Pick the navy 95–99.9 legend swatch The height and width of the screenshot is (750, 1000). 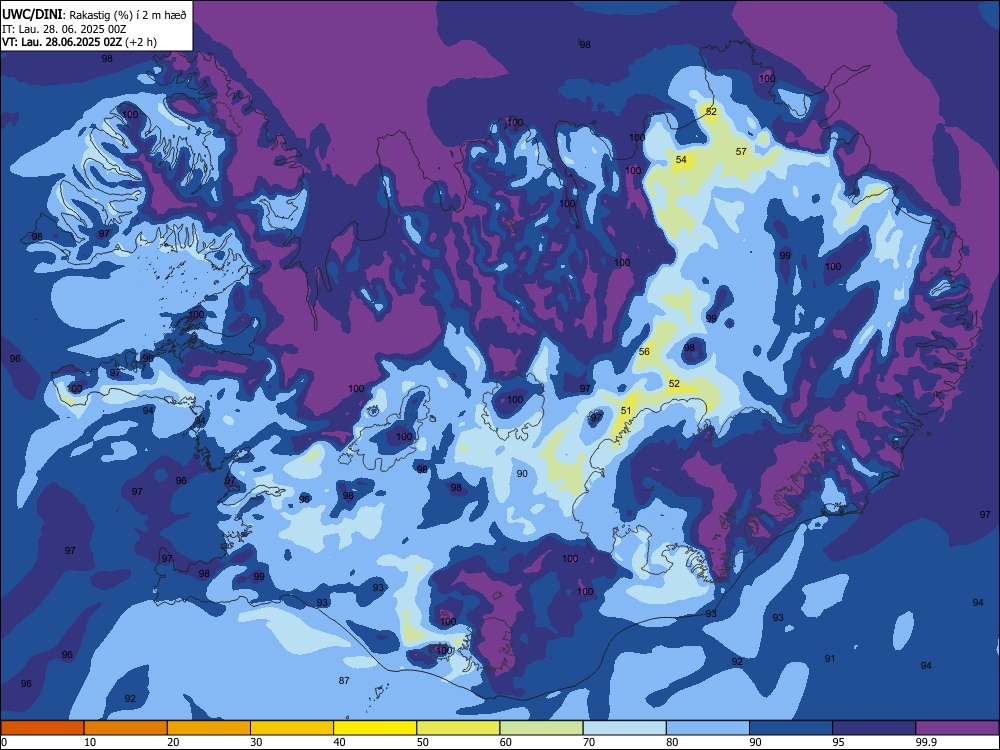point(874,728)
